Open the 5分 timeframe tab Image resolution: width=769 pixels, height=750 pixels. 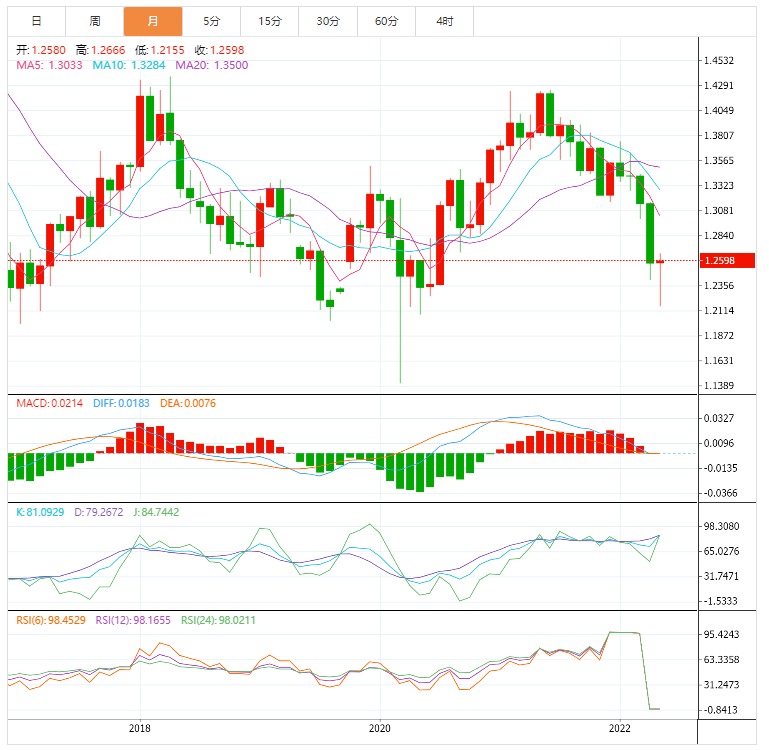211,22
